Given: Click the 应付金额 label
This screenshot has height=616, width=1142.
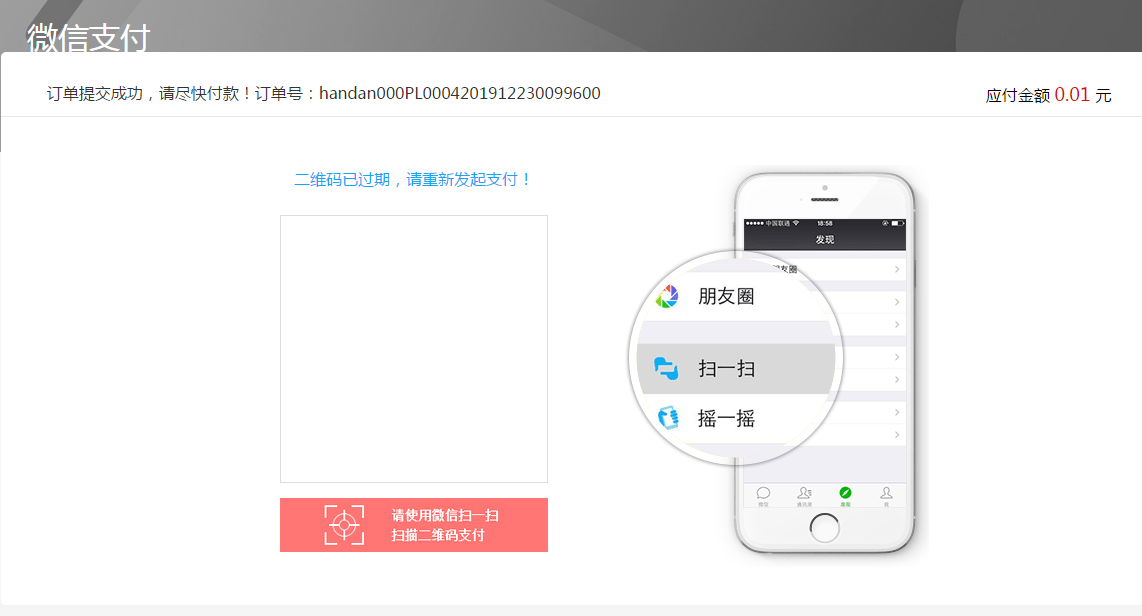Looking at the screenshot, I should tap(1017, 95).
